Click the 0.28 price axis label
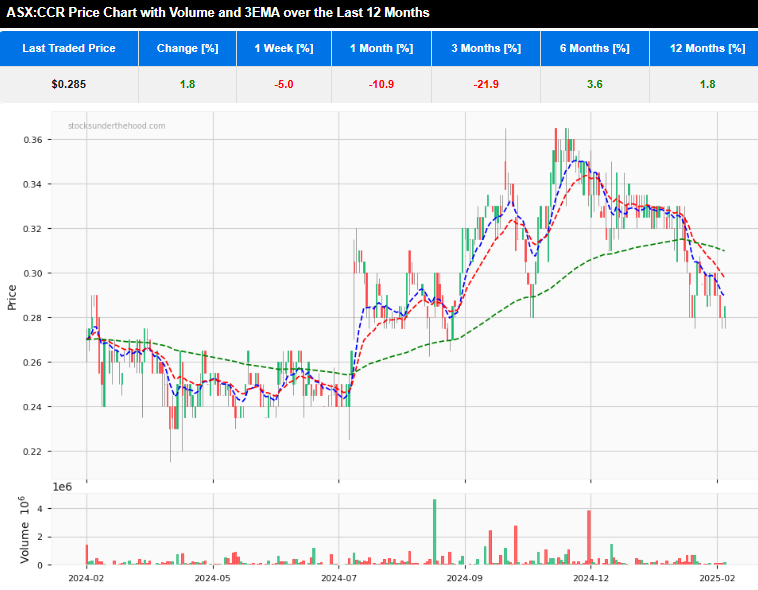The height and width of the screenshot is (590, 758). point(33,318)
